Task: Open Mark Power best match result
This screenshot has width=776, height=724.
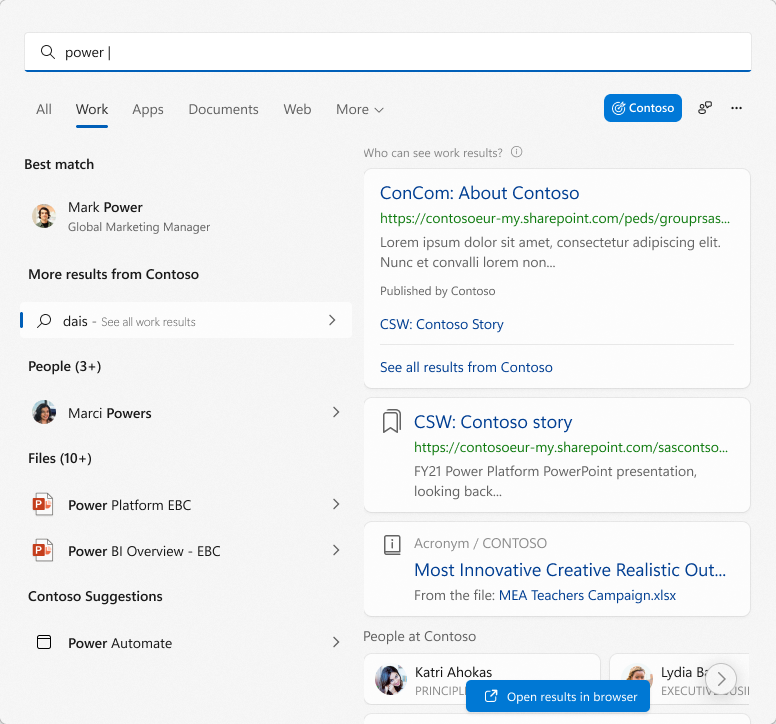Action: 186,217
